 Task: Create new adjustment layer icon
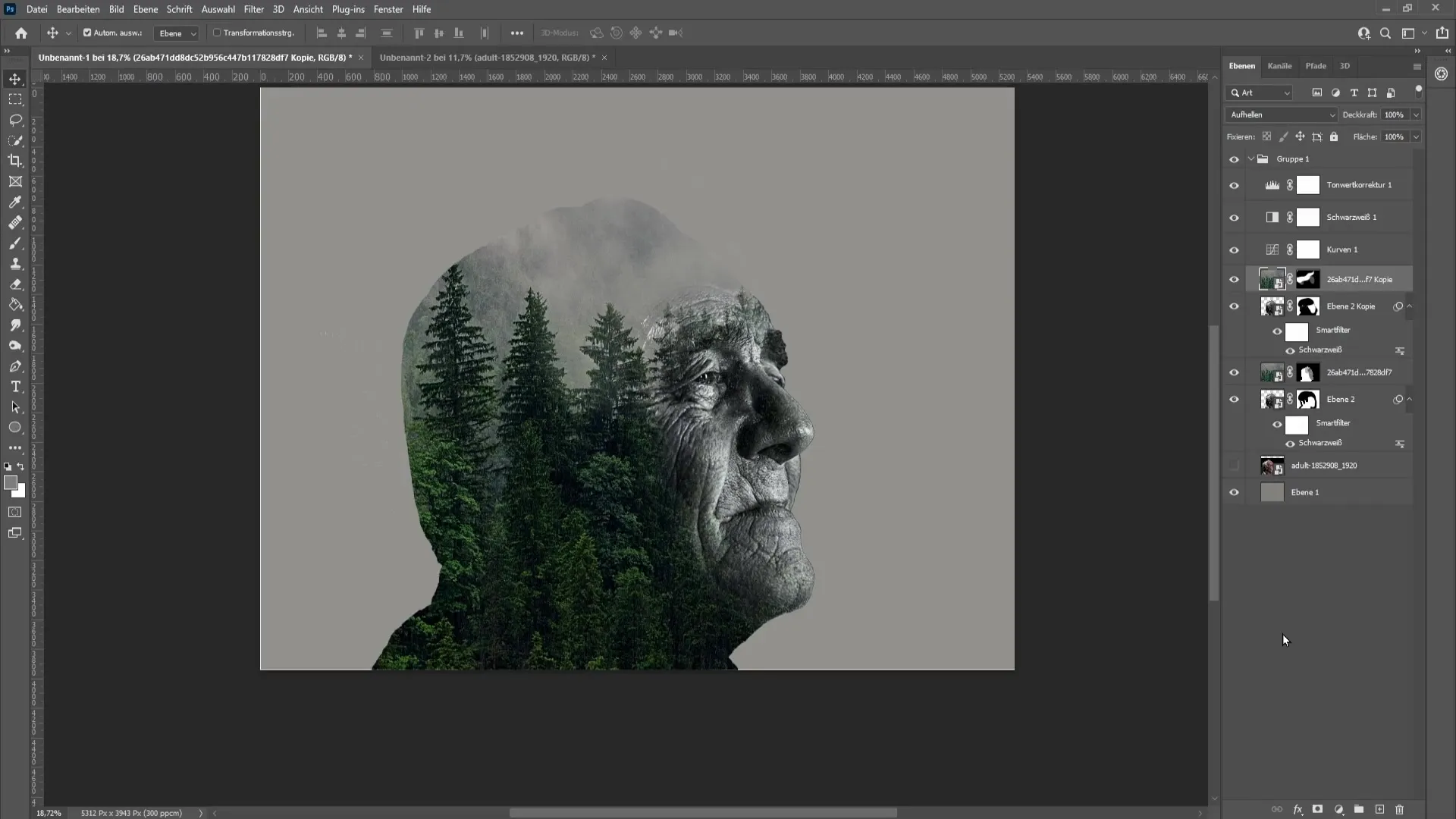1338,810
